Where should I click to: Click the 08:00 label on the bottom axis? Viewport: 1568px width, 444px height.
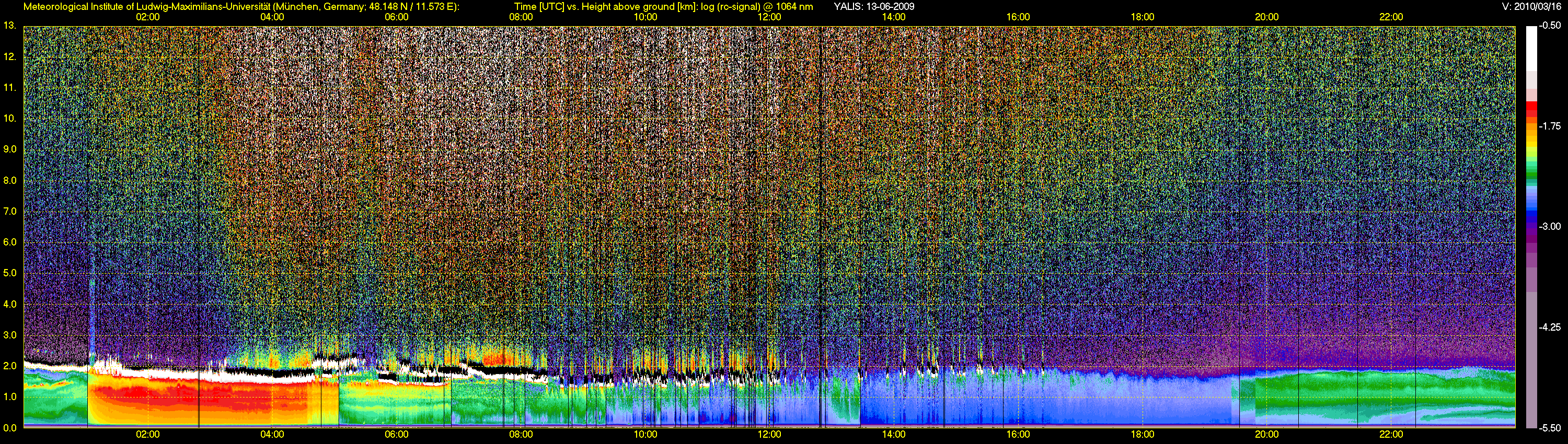click(521, 434)
